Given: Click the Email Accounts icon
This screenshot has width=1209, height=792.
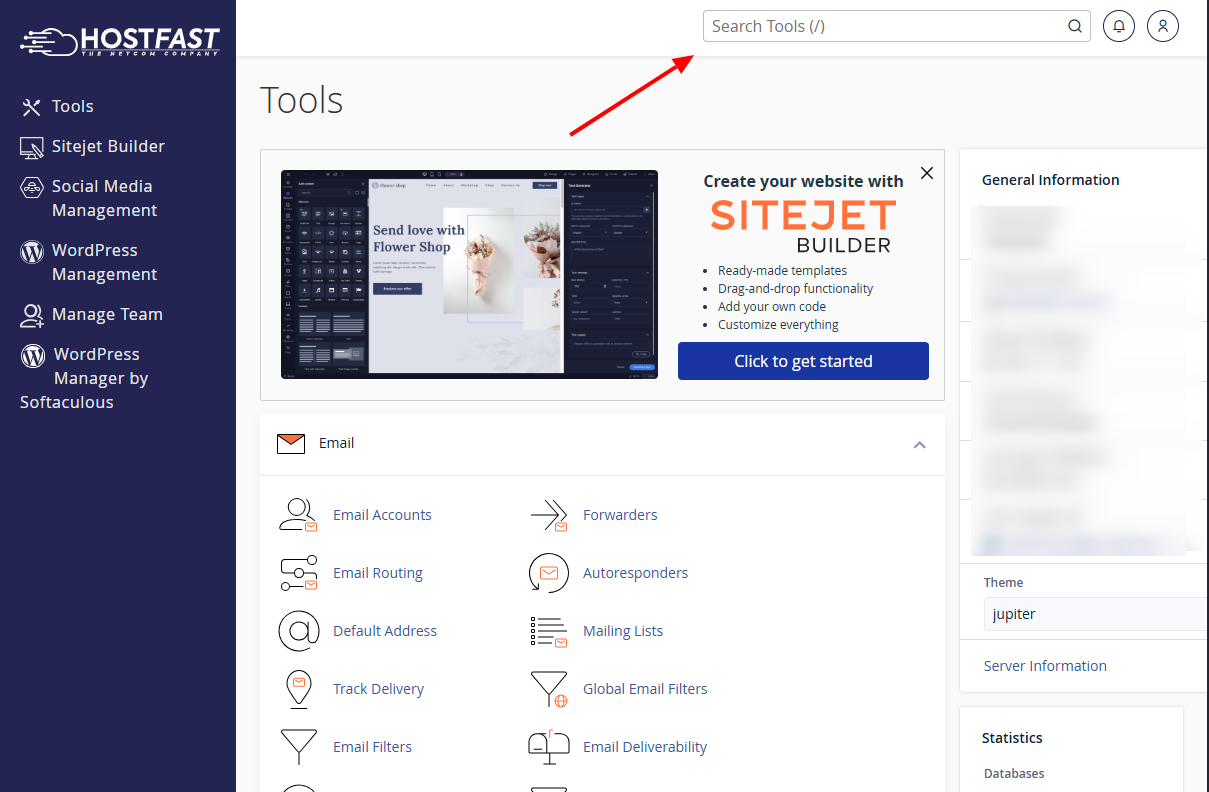Looking at the screenshot, I should (x=298, y=515).
